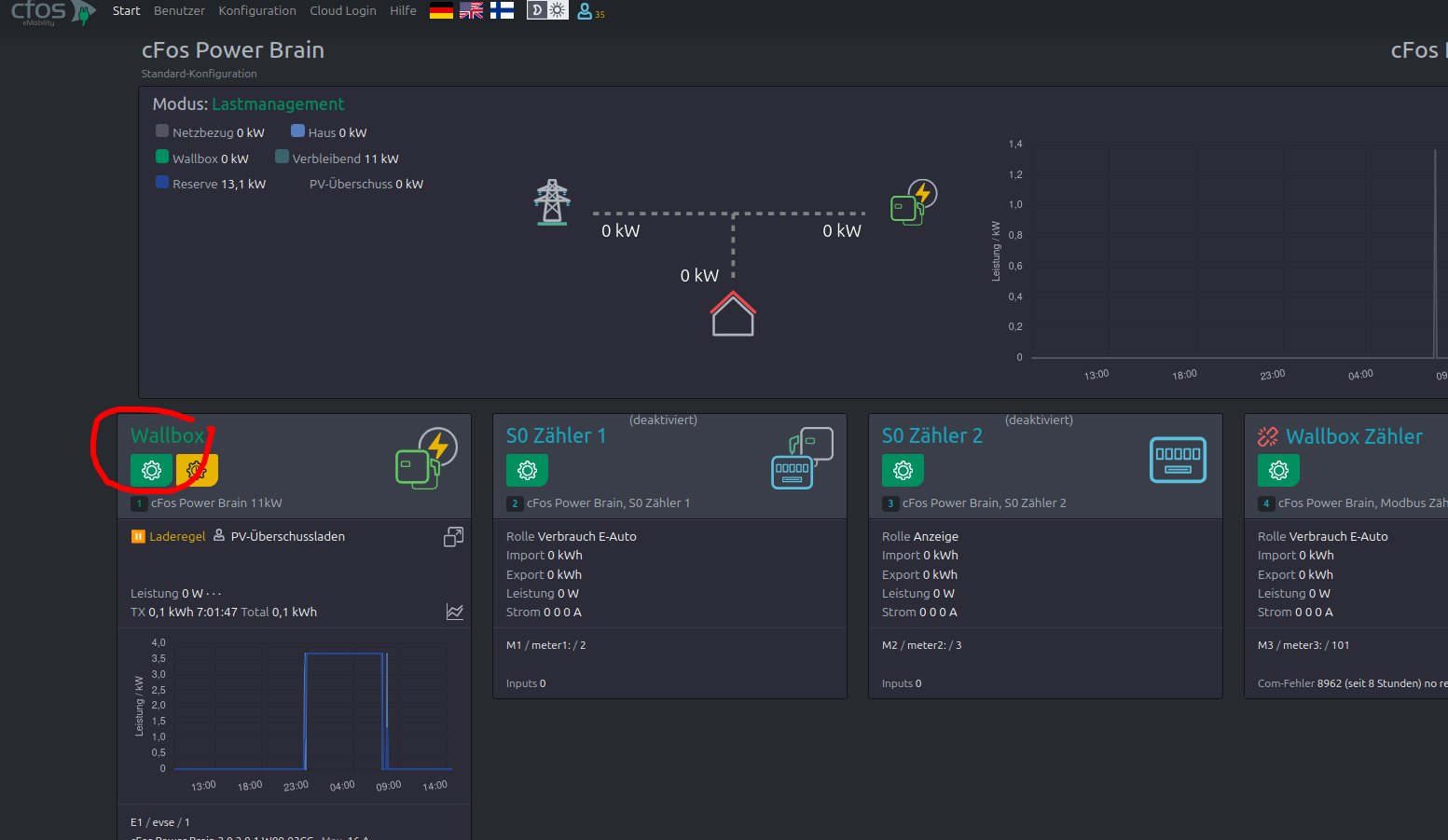Toggle dark/light theme switch
This screenshot has height=840, width=1448.
pos(547,10)
